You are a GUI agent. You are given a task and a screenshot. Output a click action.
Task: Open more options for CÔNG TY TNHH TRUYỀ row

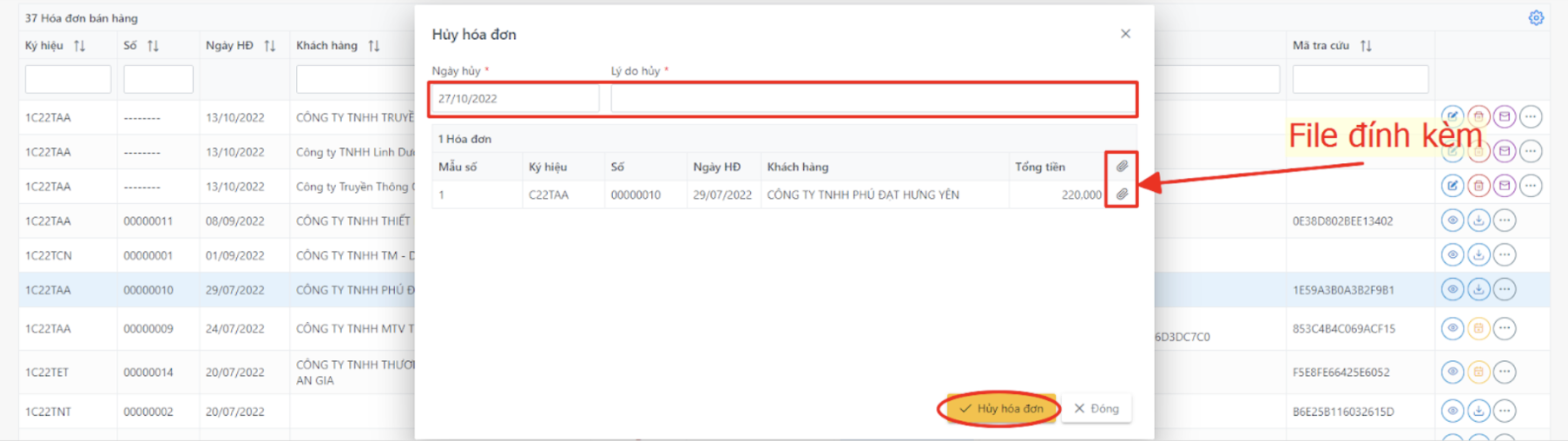pyautogui.click(x=1531, y=116)
